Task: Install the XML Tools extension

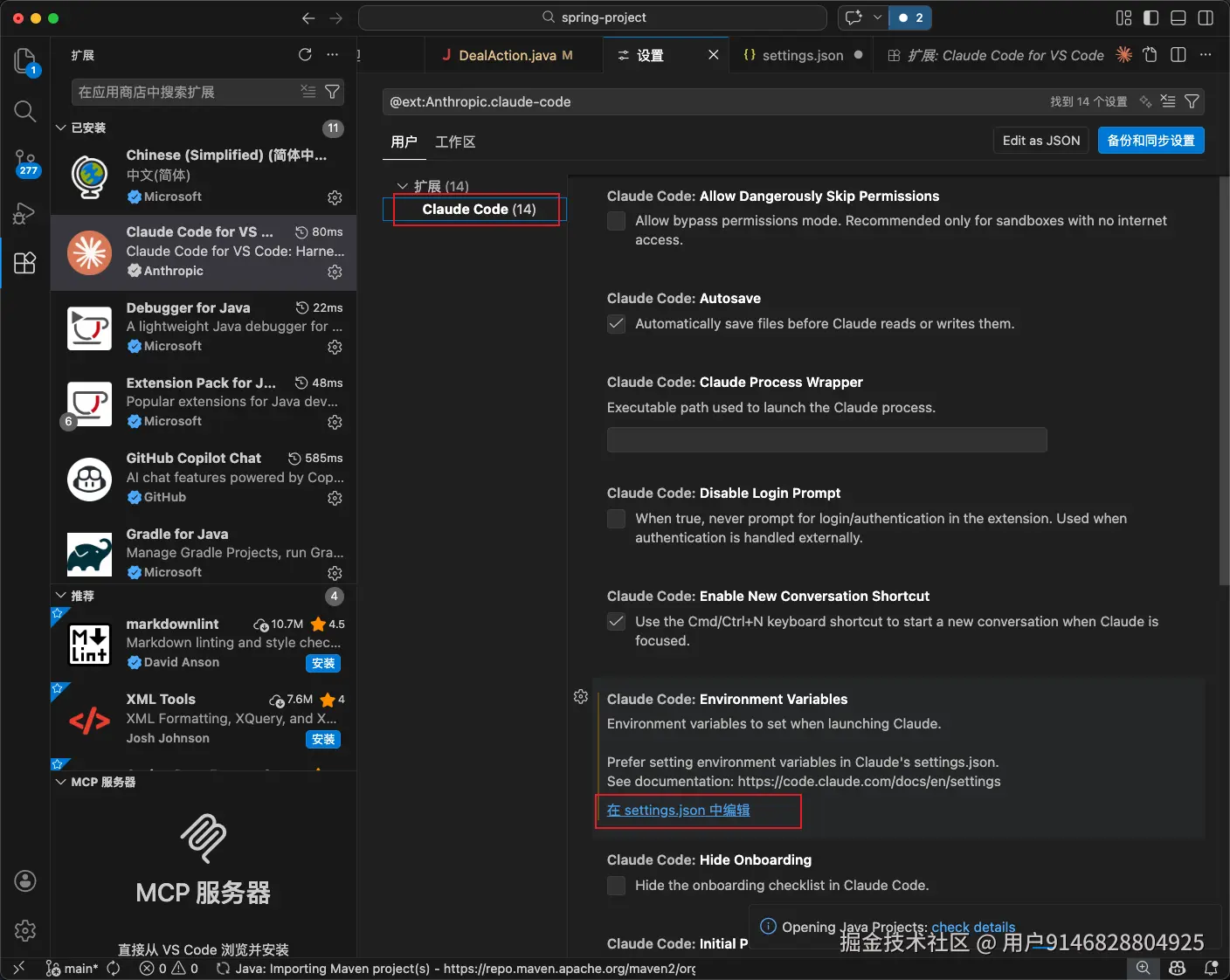Action: [323, 740]
